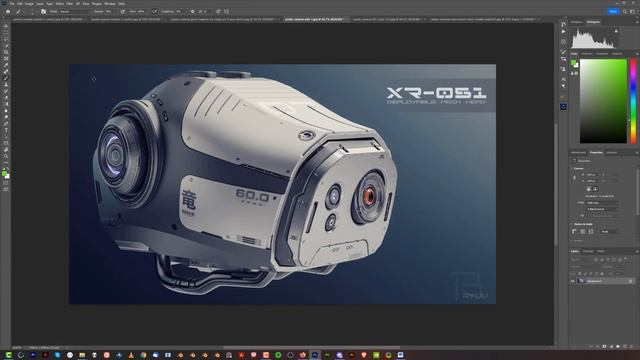Toggle Quick Mask mode

click(x=6, y=182)
